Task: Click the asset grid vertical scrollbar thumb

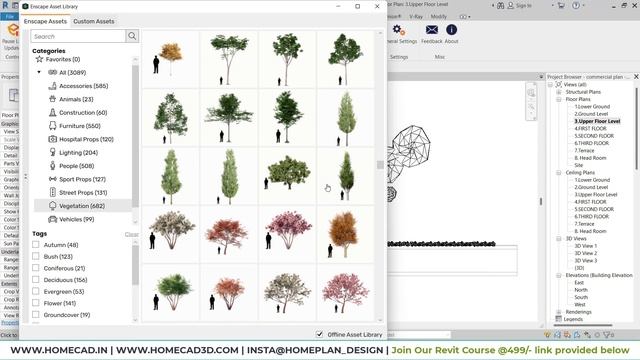Action: coord(380,164)
